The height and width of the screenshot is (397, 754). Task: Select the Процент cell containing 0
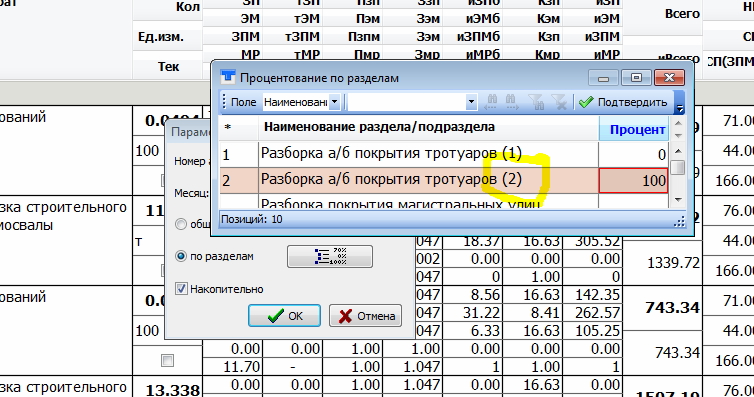point(633,154)
